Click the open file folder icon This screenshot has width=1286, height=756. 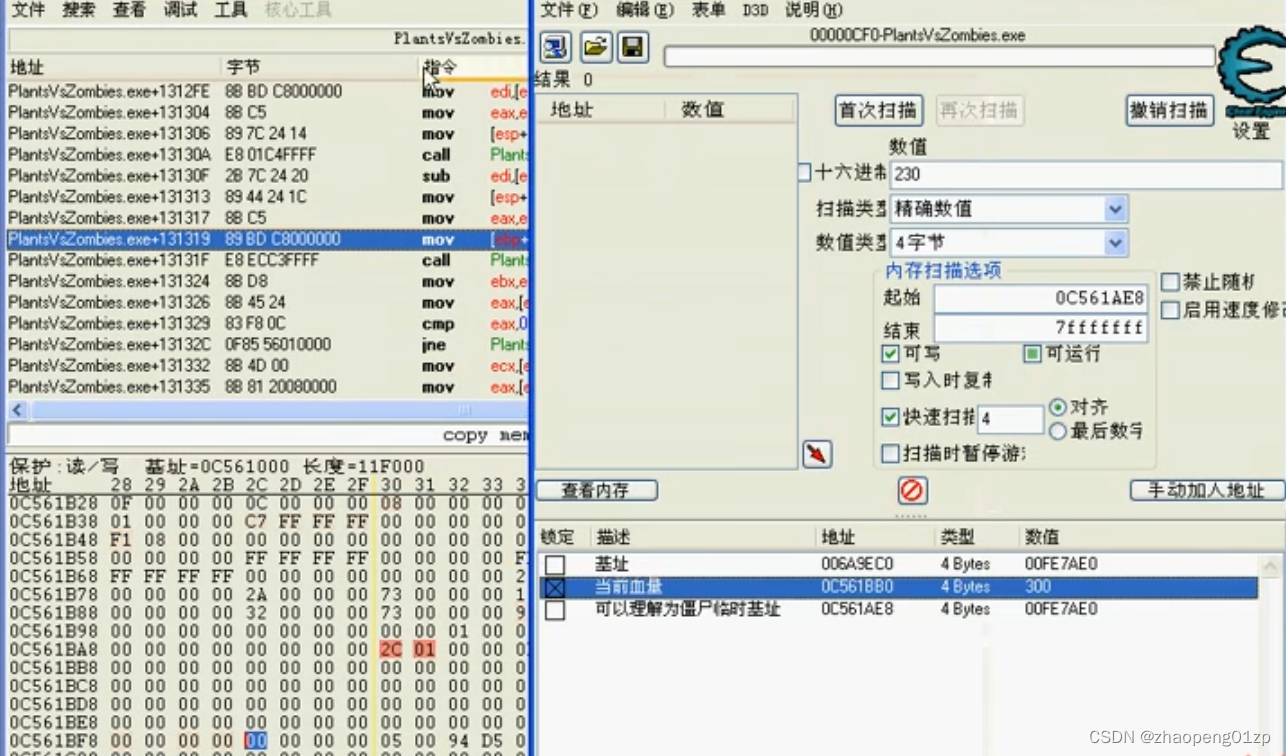[x=596, y=47]
